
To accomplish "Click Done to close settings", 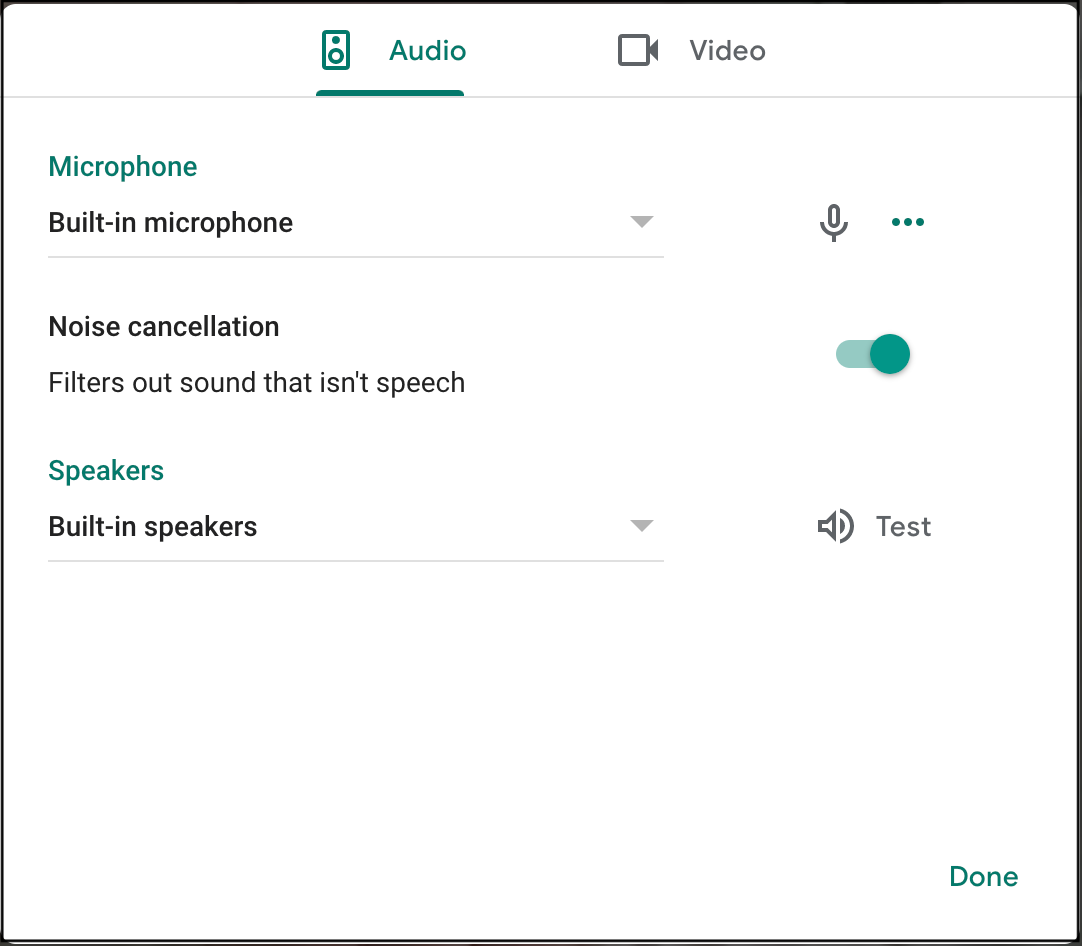I will click(x=983, y=876).
